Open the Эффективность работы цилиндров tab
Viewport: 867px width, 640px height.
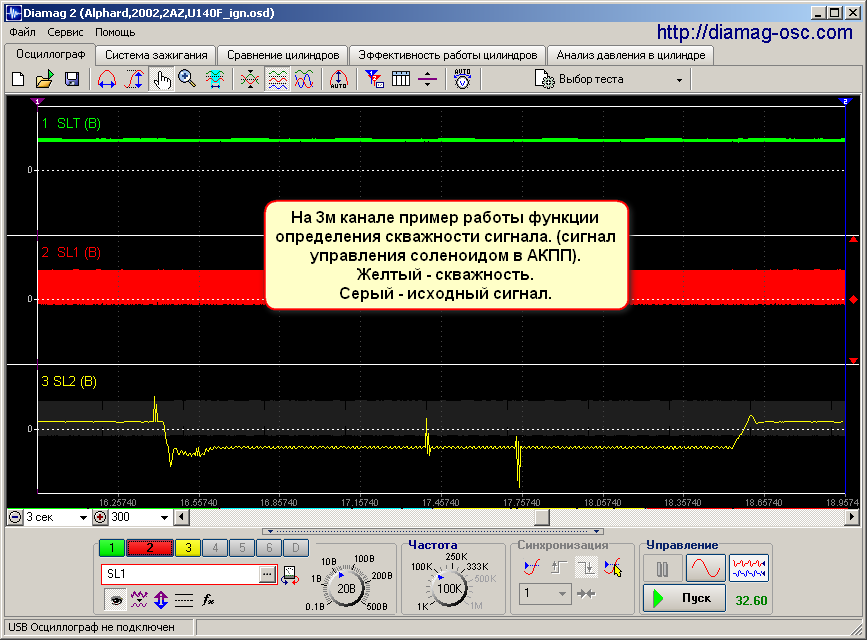[x=447, y=55]
